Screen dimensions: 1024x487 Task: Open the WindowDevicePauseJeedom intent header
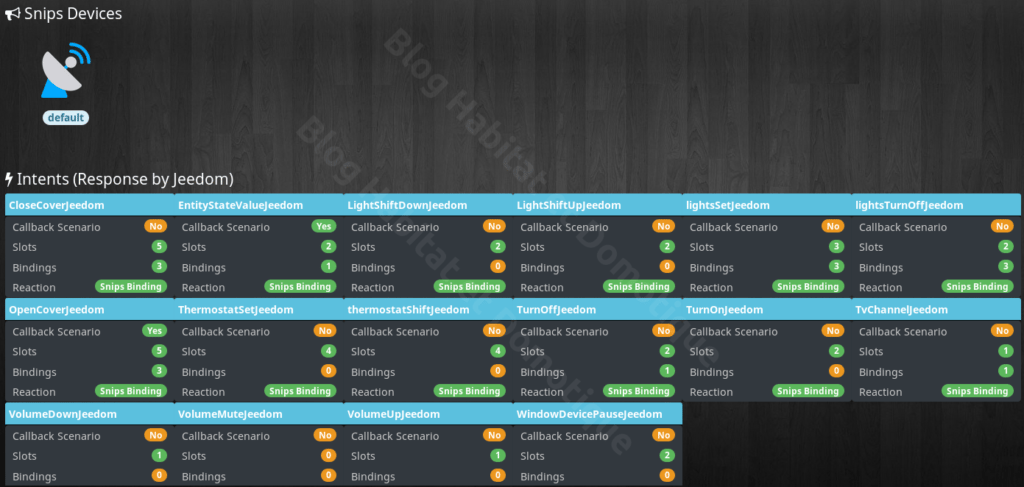598,414
